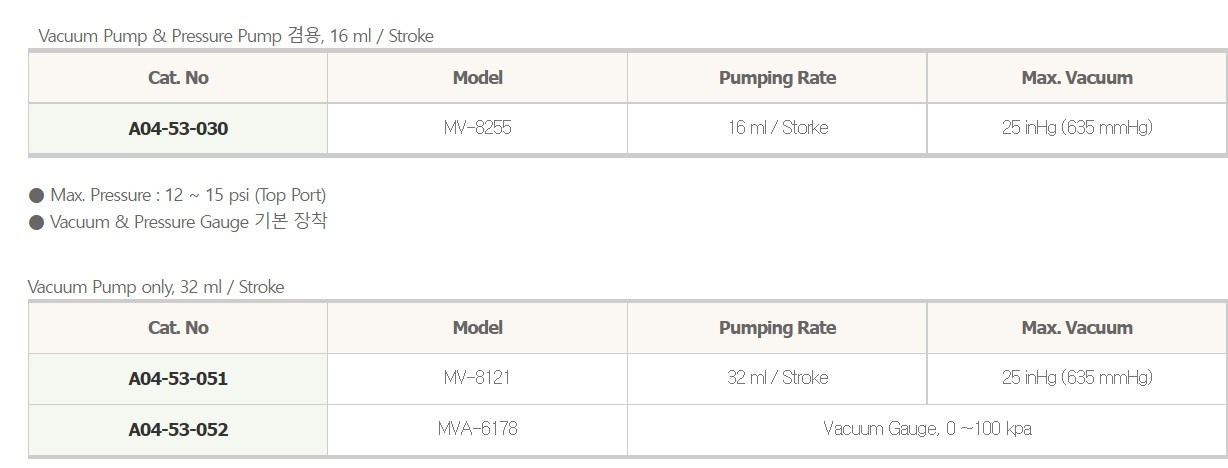Click Pumping Rate header in first table
Image resolution: width=1228 pixels, height=468 pixels.
coord(777,78)
